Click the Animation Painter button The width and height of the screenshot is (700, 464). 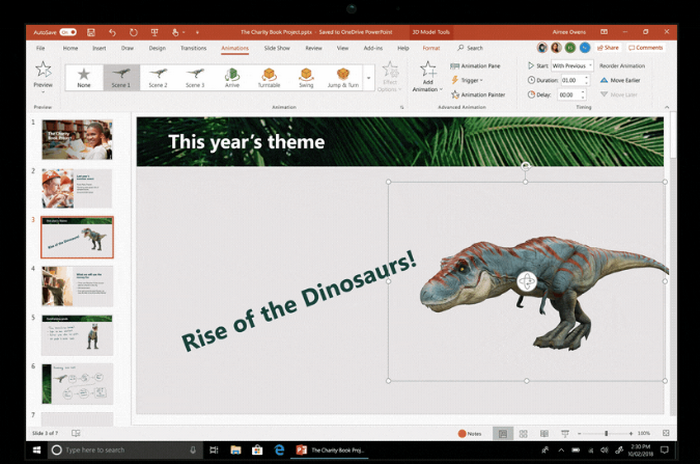pyautogui.click(x=478, y=95)
